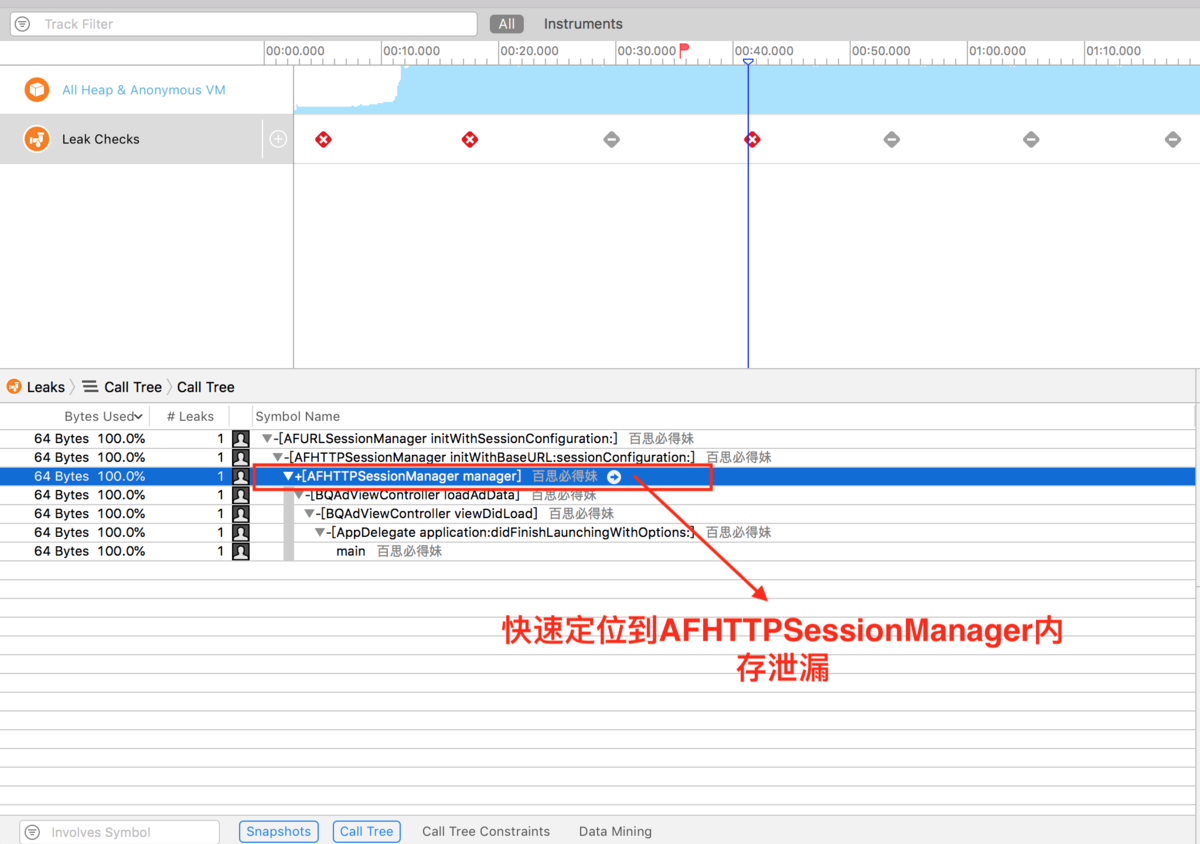1200x844 pixels.
Task: Click the red flag on the time ruler
Action: tap(685, 50)
